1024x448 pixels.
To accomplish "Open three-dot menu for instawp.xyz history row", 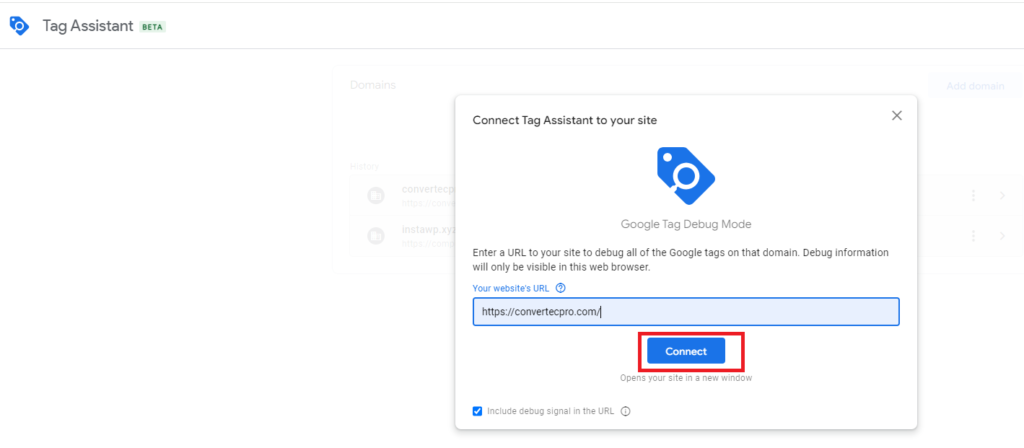I will 973,236.
